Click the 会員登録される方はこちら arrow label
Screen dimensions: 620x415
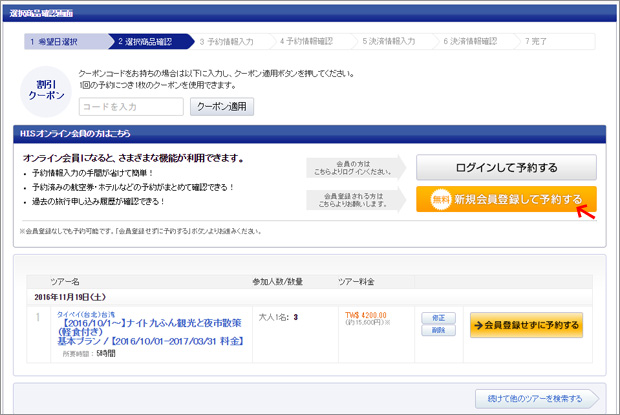355,199
